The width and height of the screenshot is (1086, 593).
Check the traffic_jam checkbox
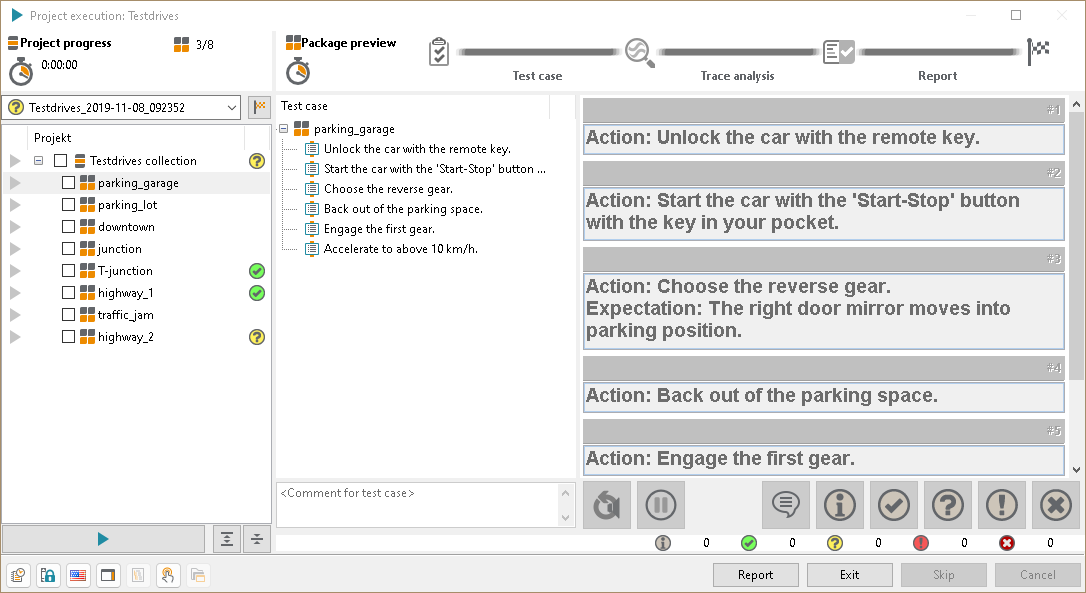point(69,315)
